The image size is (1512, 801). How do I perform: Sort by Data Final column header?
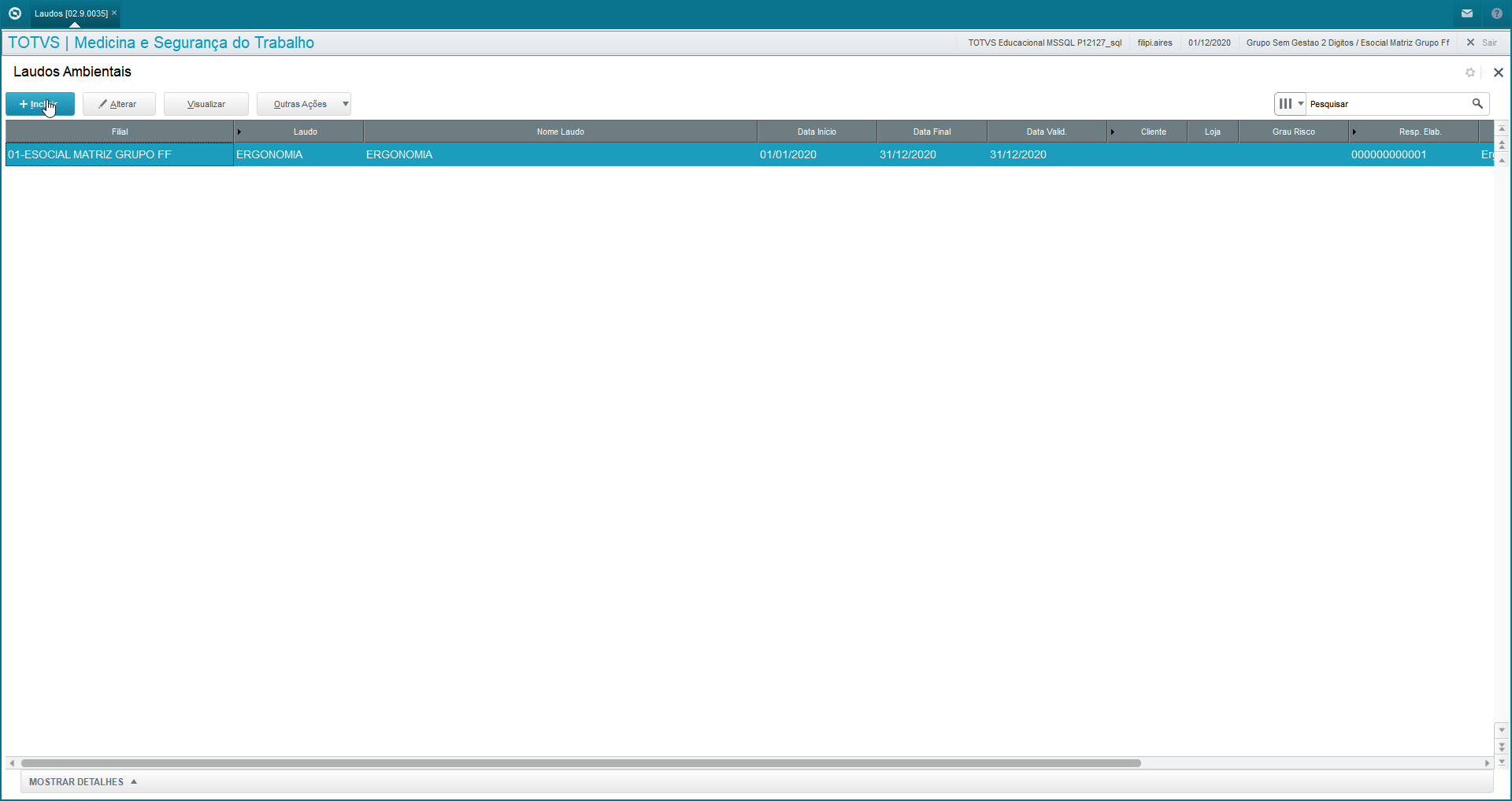pos(932,132)
